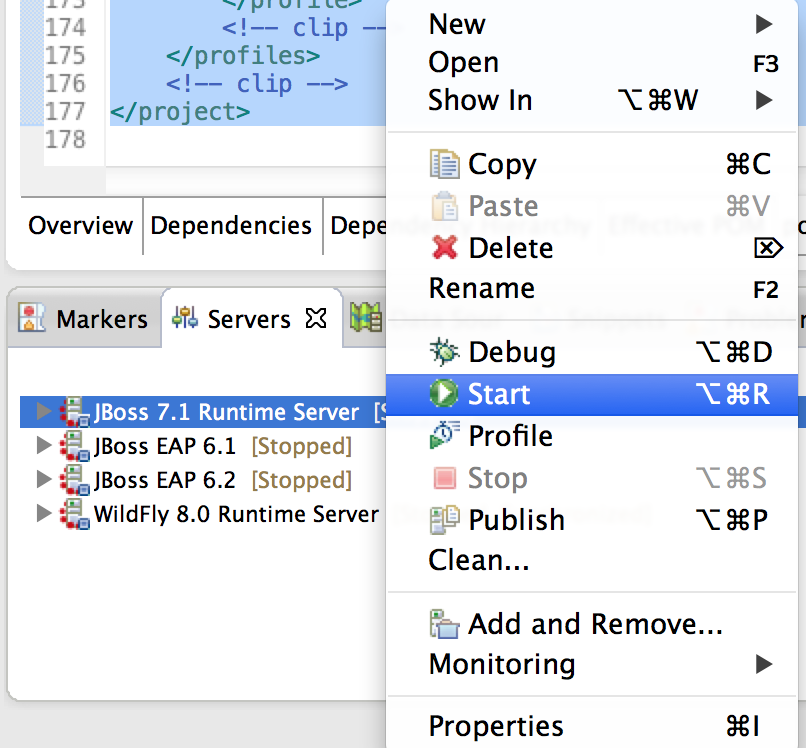
Task: Click the JBoss EAP 6.1 server icon
Action: click(75, 446)
